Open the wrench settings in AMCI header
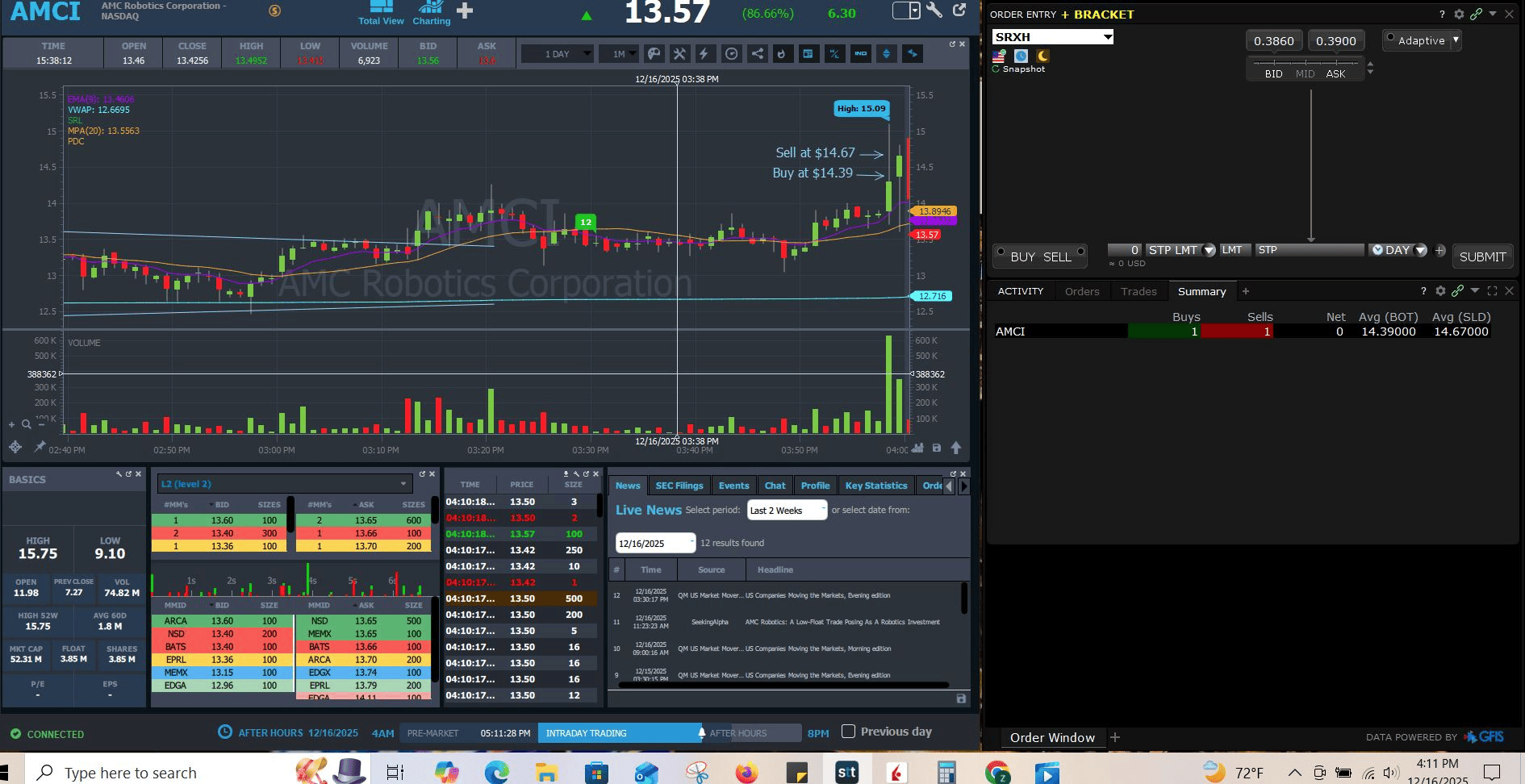The width and height of the screenshot is (1525, 784). (934, 10)
